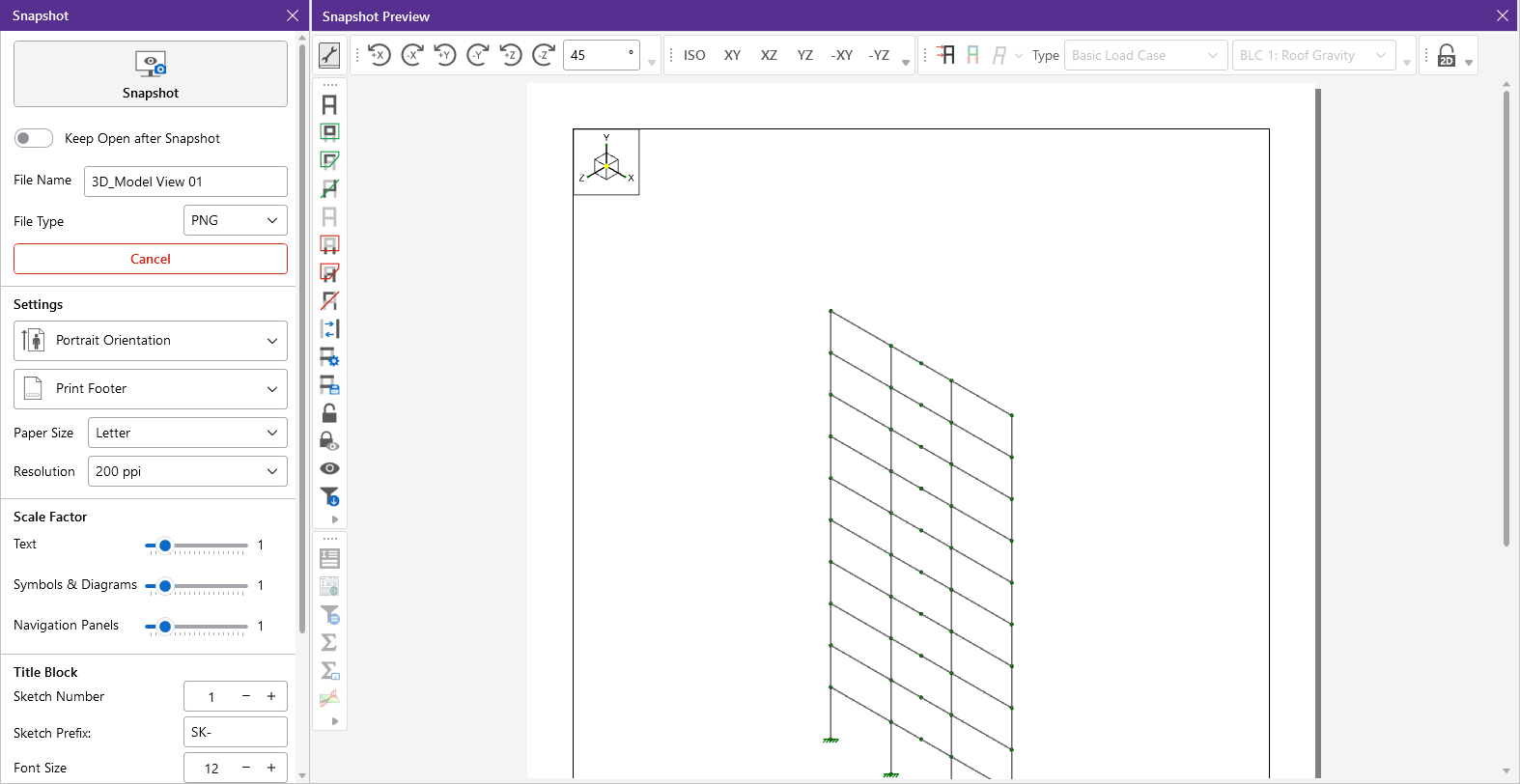Click the File Name input field
The height and width of the screenshot is (784, 1520).
pyautogui.click(x=185, y=182)
